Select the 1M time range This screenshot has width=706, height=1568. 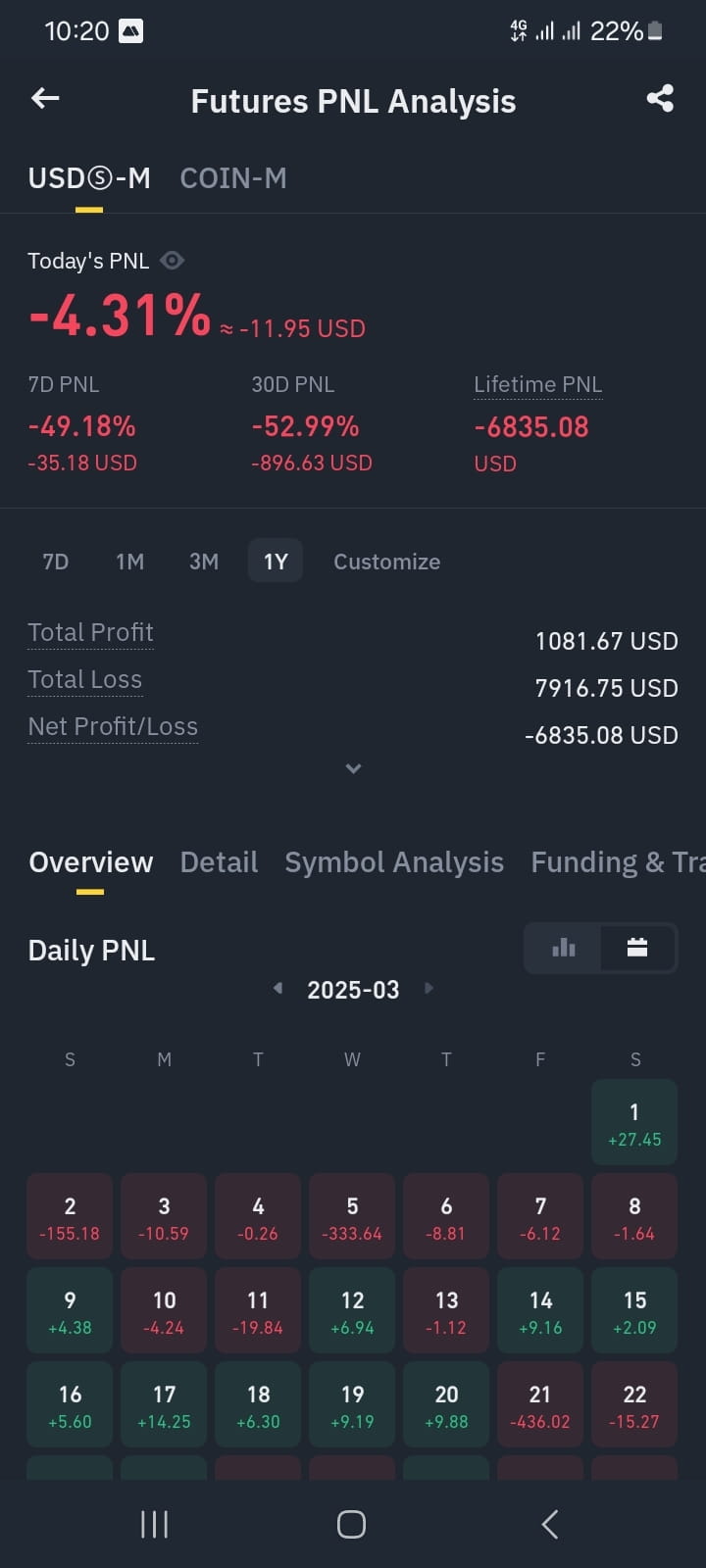pyautogui.click(x=129, y=562)
